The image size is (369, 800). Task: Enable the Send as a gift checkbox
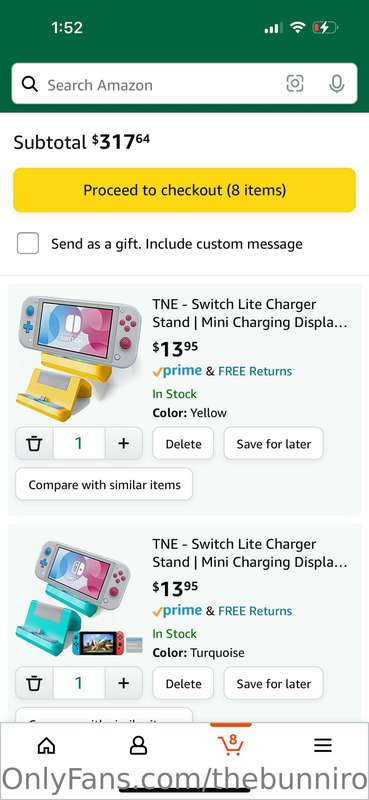pyautogui.click(x=28, y=243)
